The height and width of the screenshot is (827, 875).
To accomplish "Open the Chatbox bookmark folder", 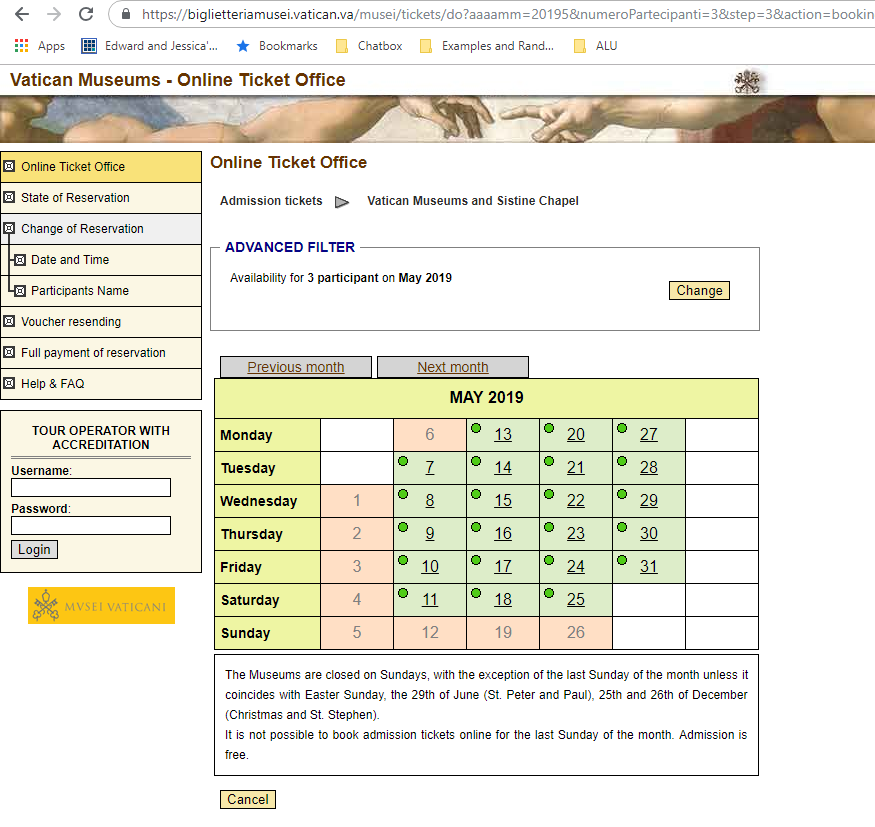I will pos(369,46).
